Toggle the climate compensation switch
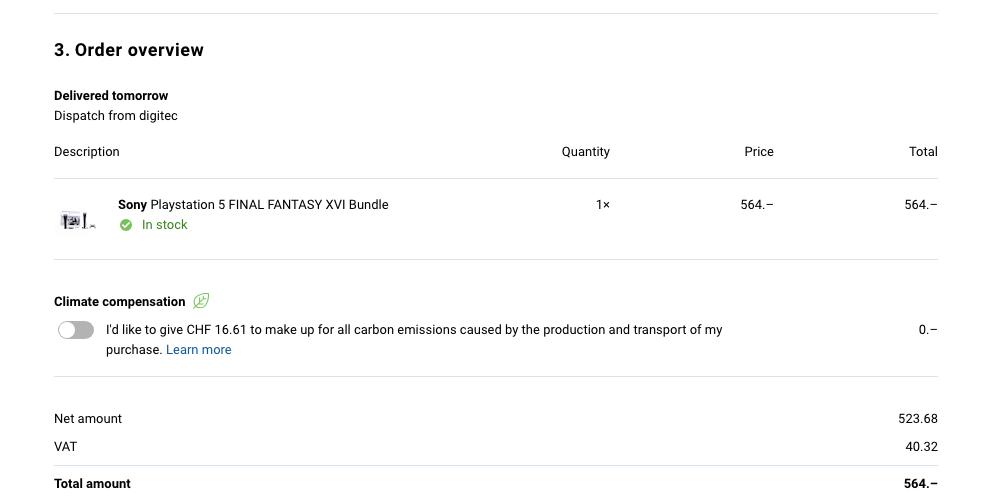 76,330
